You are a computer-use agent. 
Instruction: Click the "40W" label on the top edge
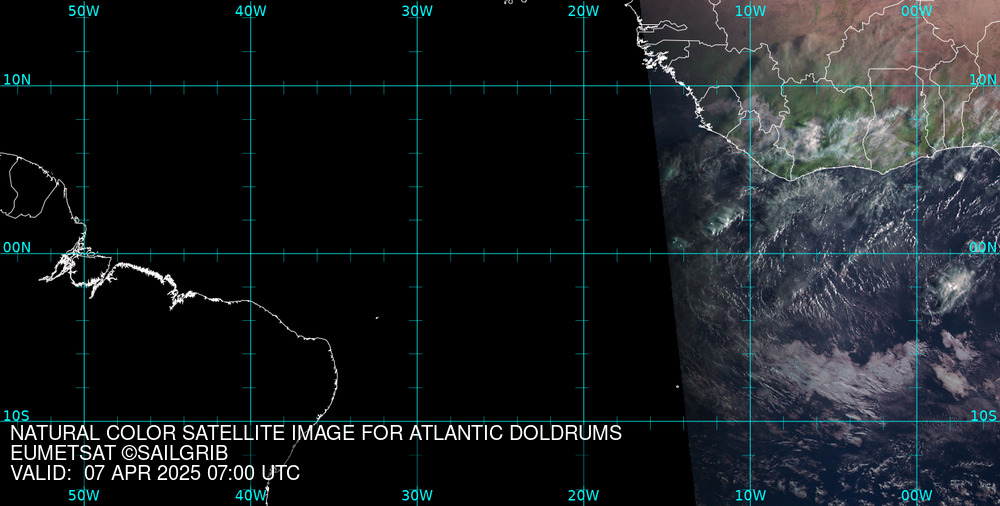(251, 11)
